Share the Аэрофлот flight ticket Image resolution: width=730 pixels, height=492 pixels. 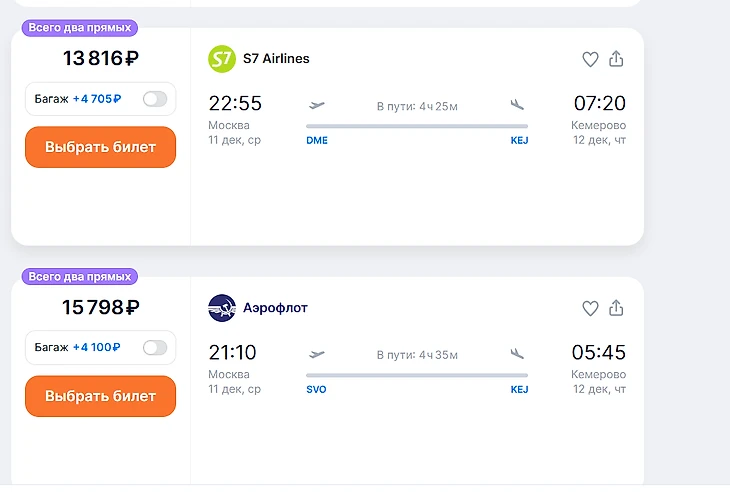point(616,308)
